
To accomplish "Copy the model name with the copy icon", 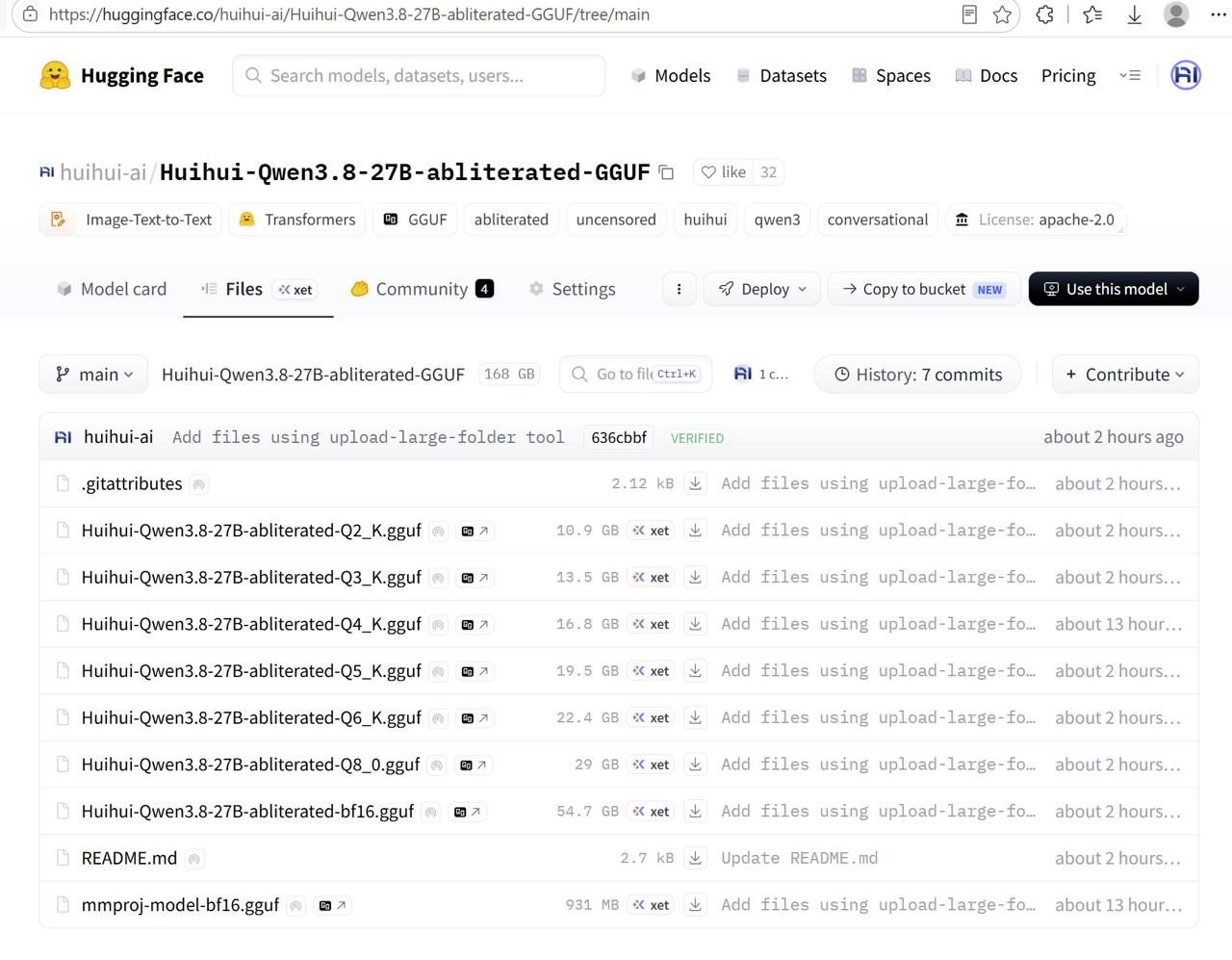I will pyautogui.click(x=666, y=172).
